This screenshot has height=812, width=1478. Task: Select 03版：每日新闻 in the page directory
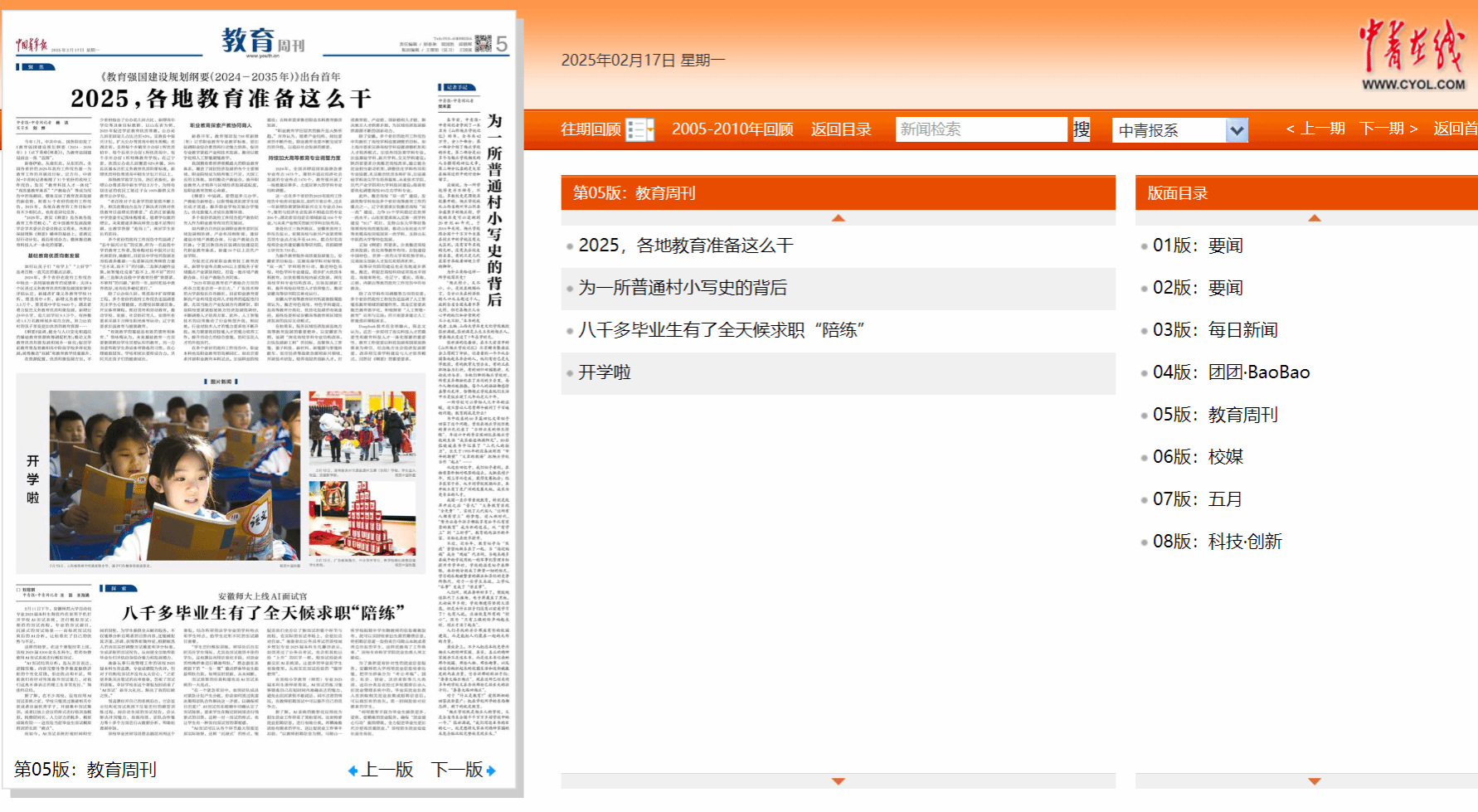point(1215,330)
